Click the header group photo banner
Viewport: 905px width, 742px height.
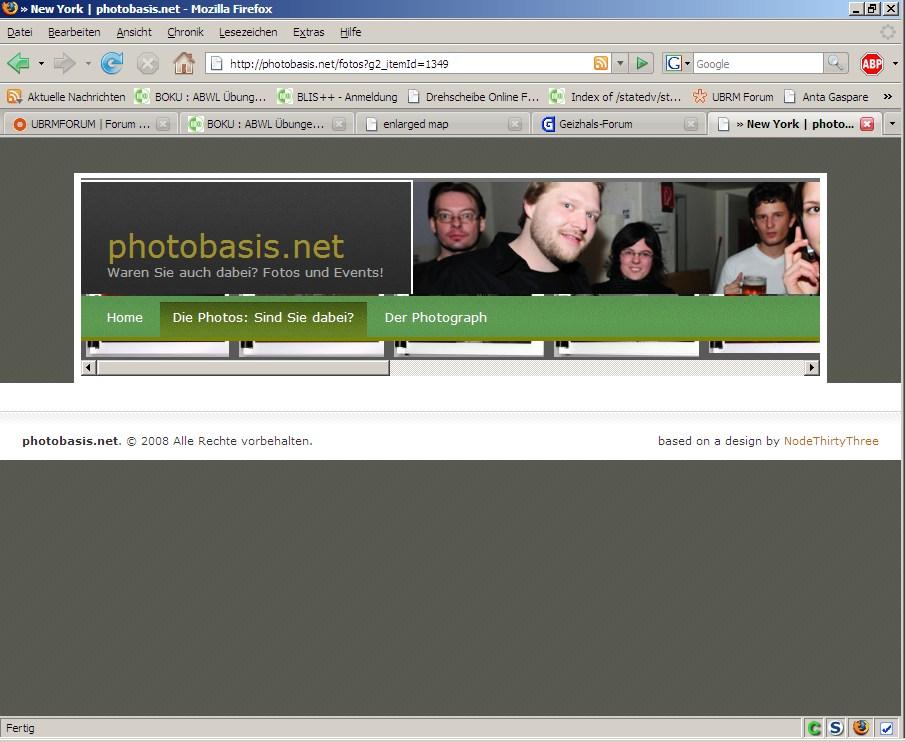click(x=616, y=238)
